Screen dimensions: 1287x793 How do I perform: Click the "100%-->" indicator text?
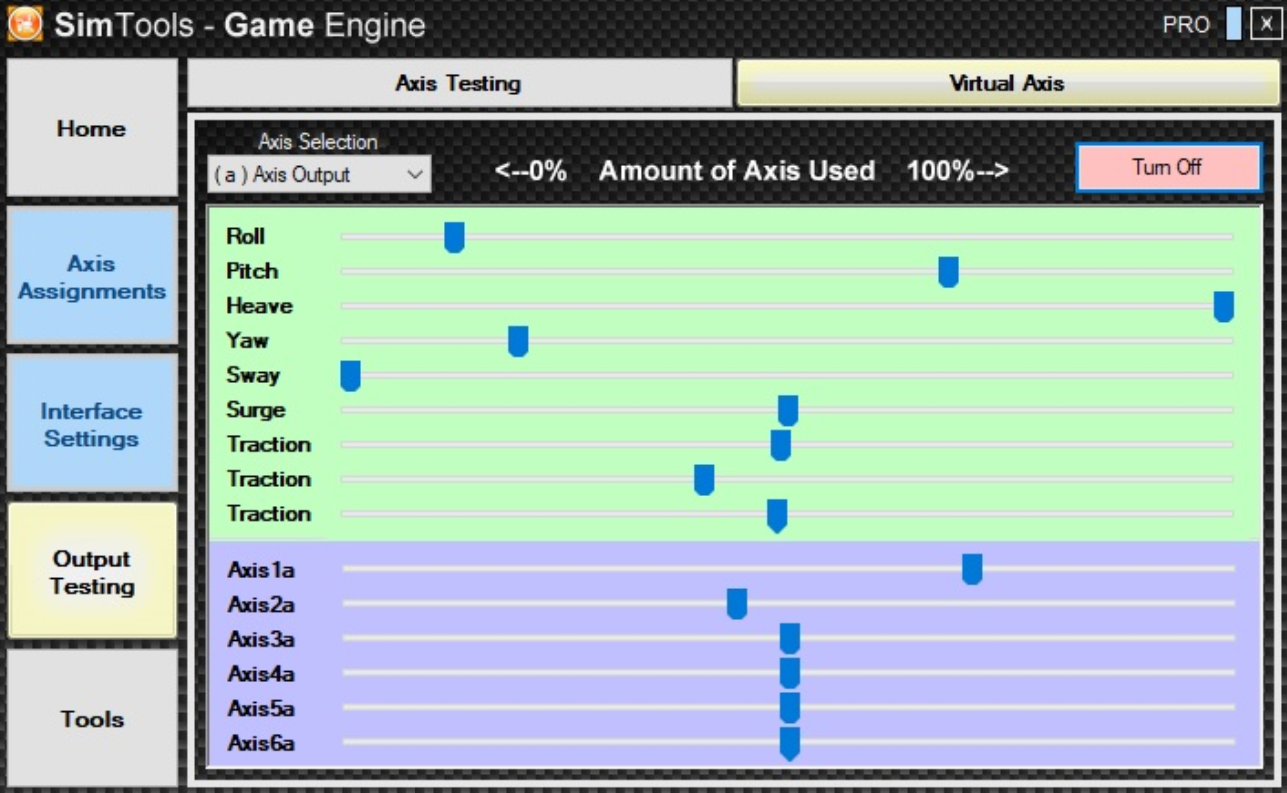(x=958, y=171)
